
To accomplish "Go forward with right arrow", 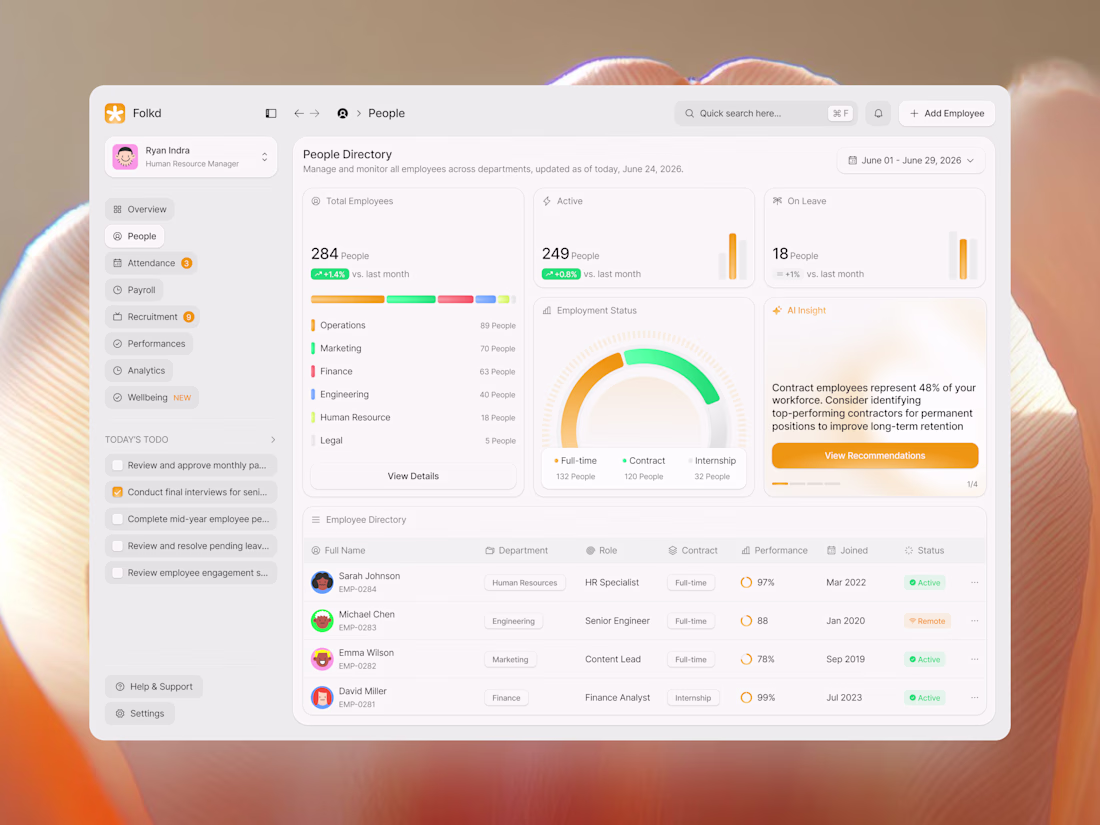I will tap(315, 113).
